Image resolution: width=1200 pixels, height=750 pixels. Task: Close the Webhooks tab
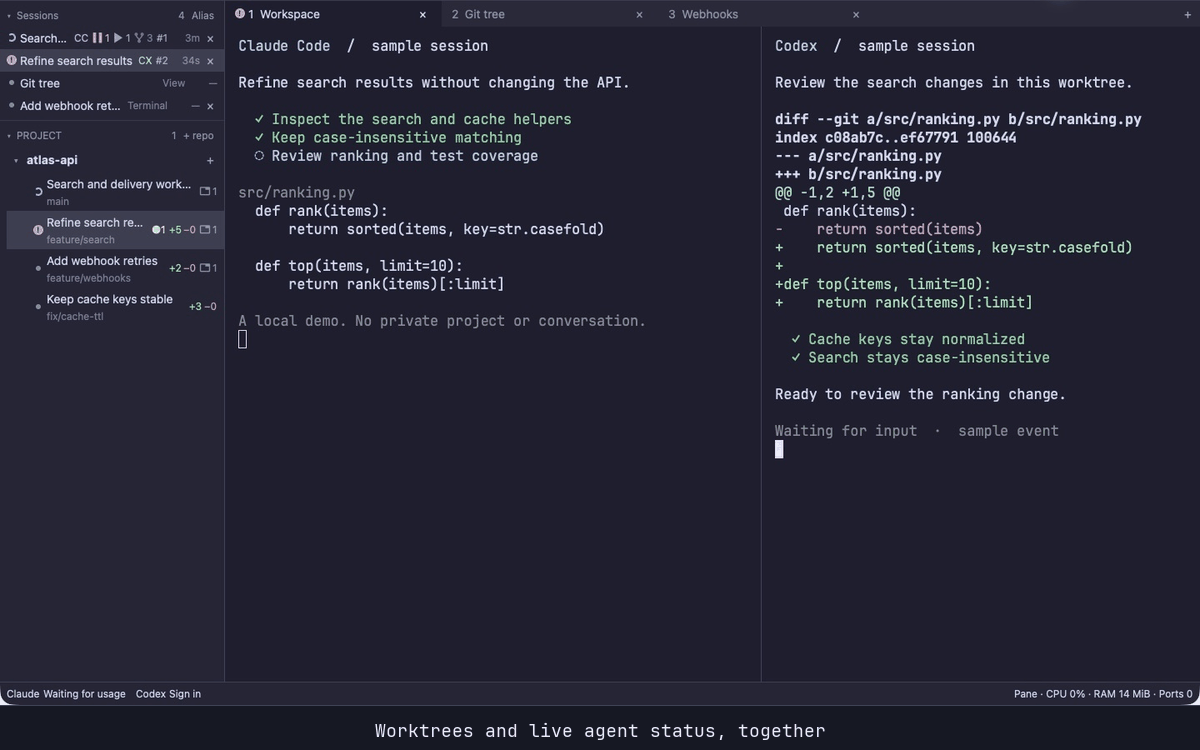click(x=855, y=15)
